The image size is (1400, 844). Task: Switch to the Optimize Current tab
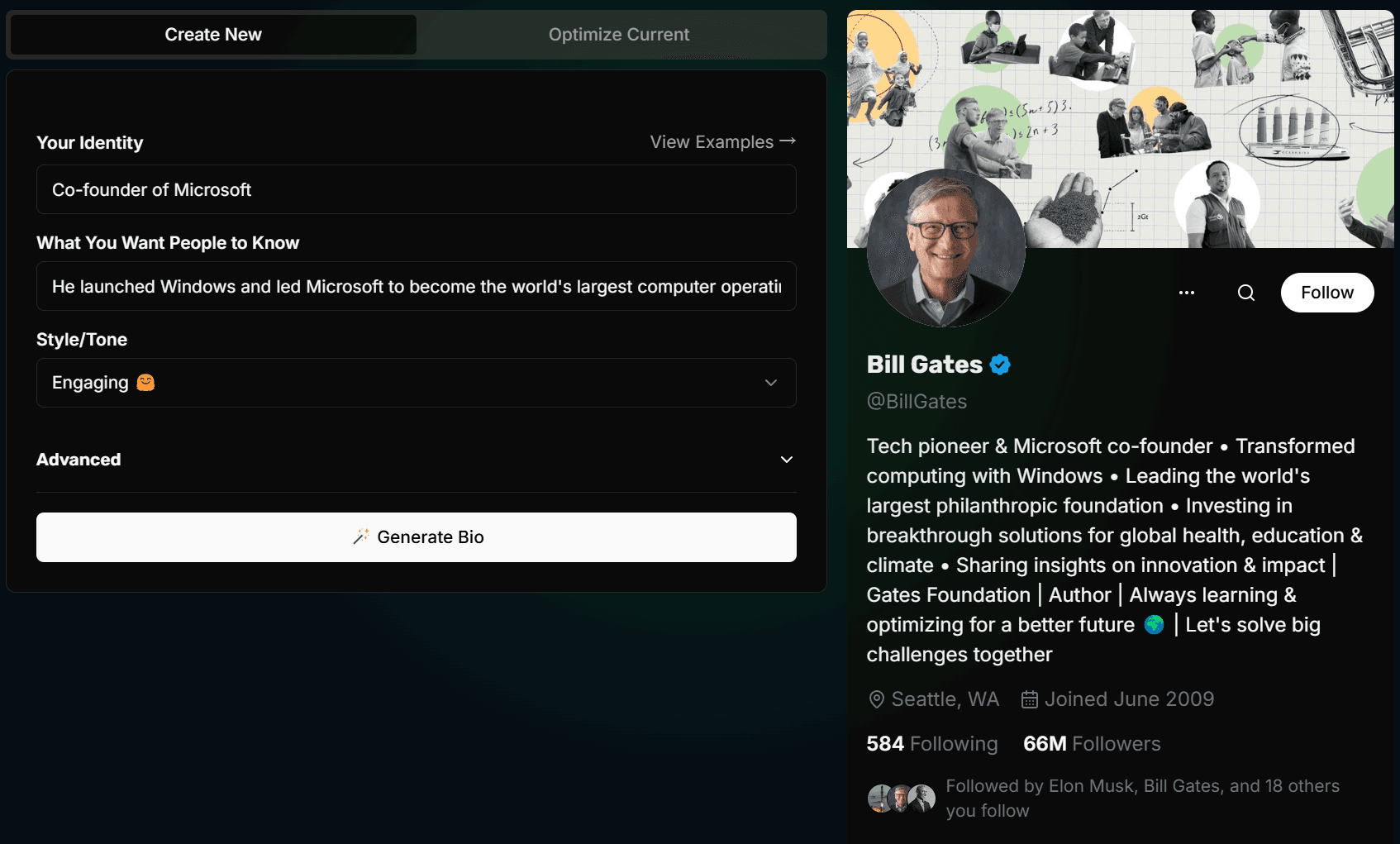(x=619, y=35)
